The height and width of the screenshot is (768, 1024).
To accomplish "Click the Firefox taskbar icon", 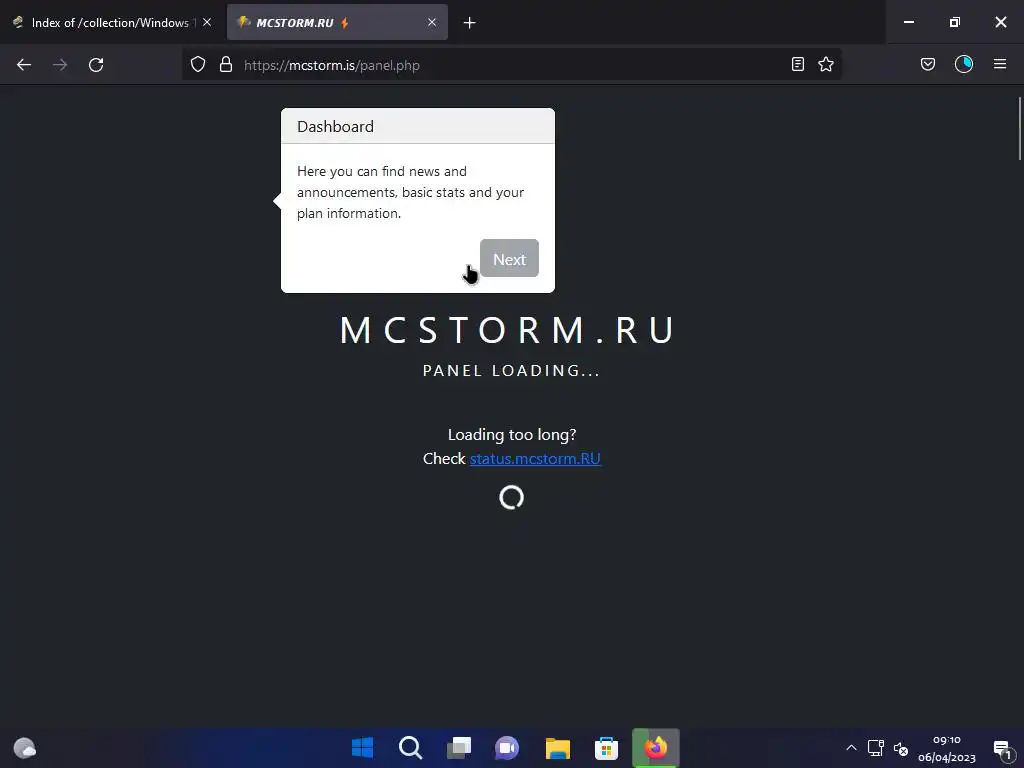I will click(x=656, y=748).
